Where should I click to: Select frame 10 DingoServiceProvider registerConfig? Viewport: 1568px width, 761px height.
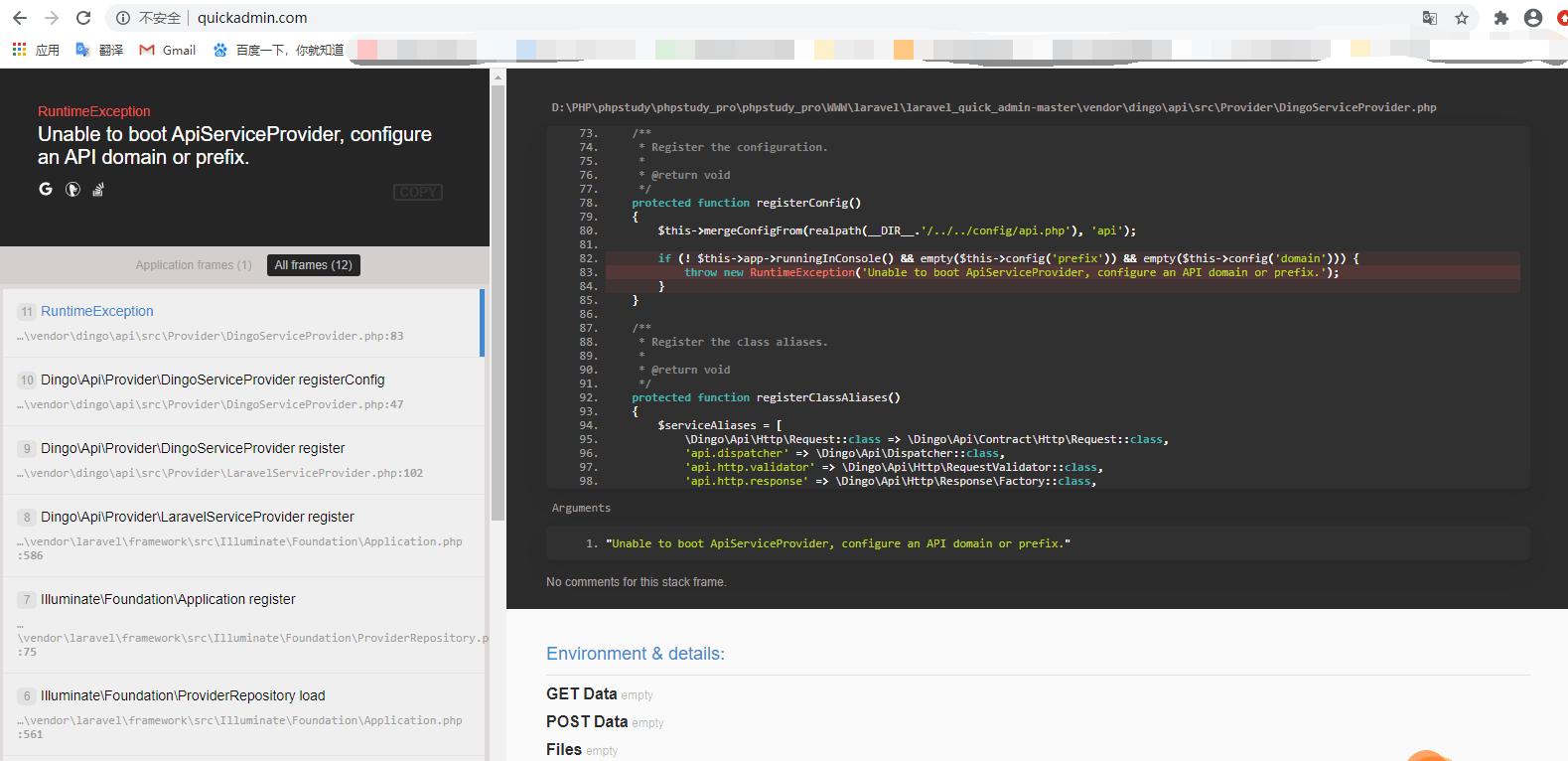[x=242, y=391]
